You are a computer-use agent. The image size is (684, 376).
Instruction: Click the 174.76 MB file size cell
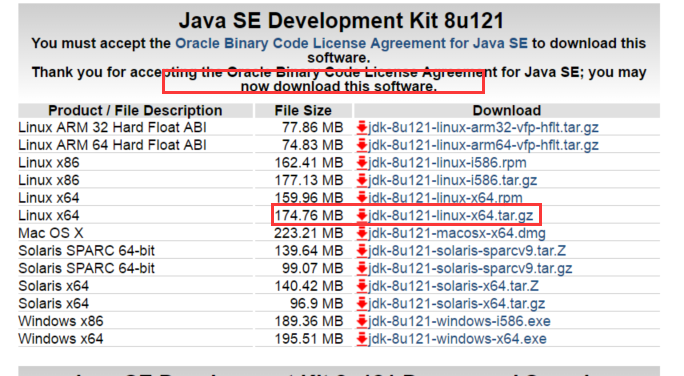(308, 215)
